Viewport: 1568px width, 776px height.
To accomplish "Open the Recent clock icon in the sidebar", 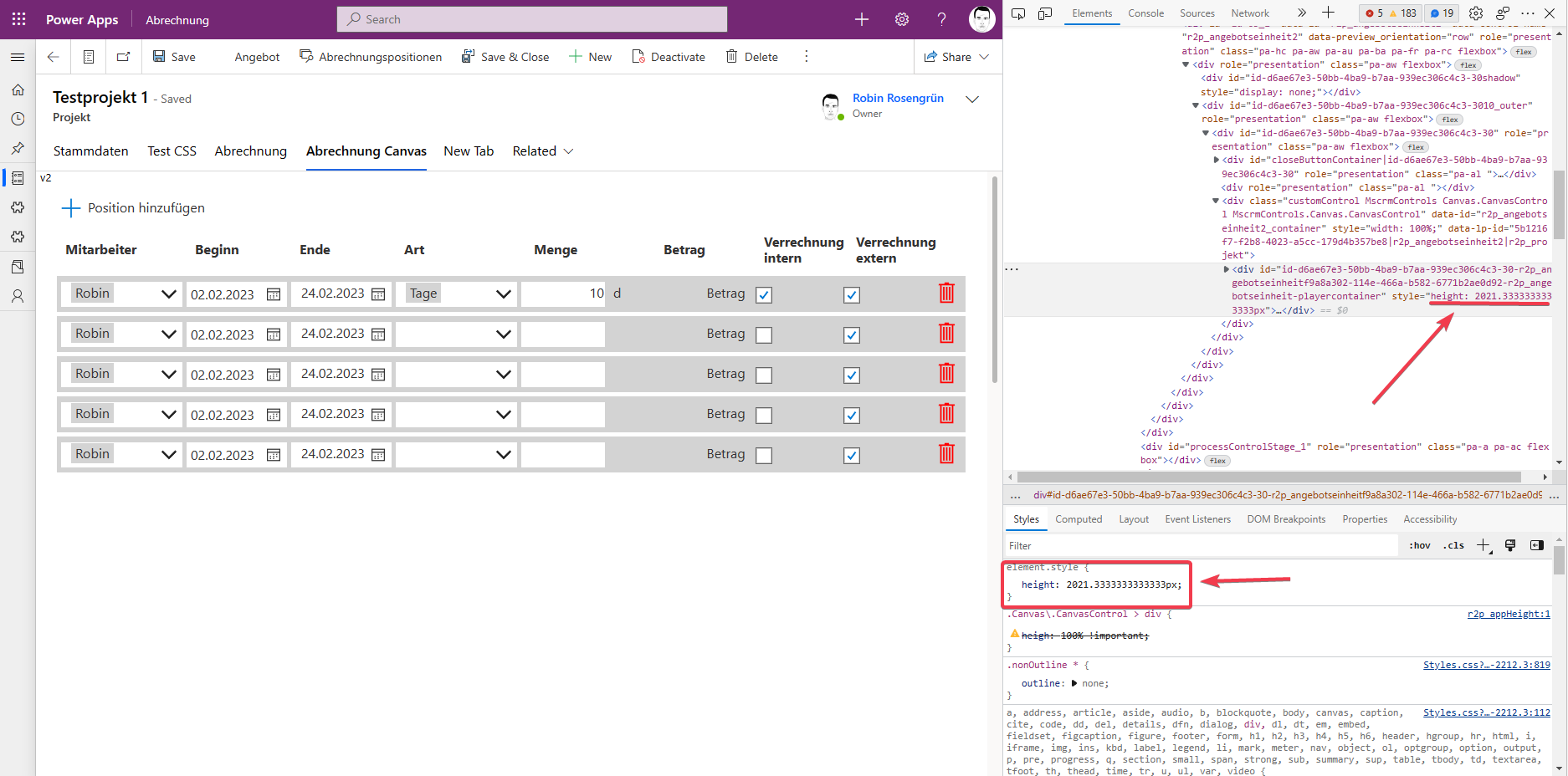I will tap(18, 119).
